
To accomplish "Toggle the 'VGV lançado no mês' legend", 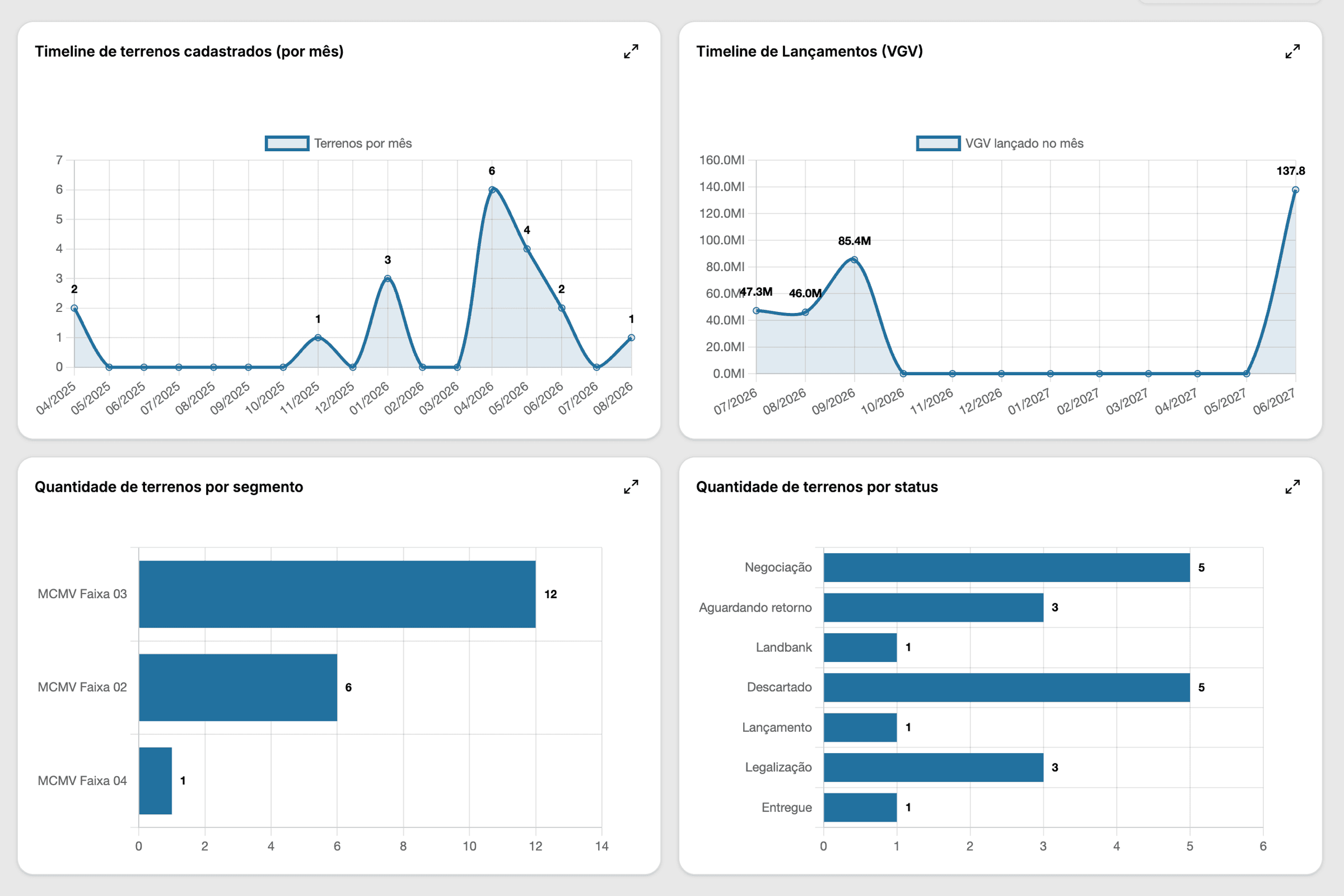I will pyautogui.click(x=1000, y=143).
